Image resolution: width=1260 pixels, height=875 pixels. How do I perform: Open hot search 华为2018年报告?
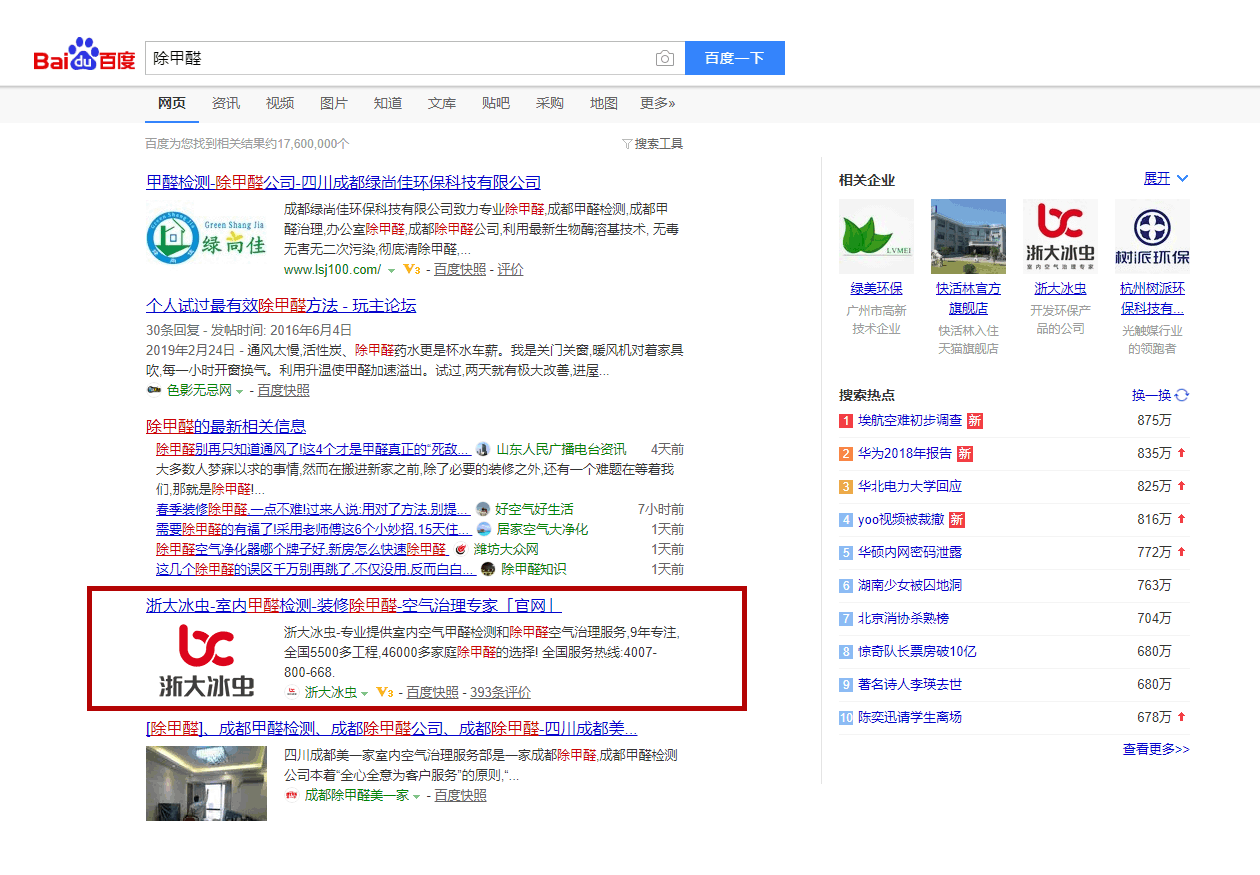[905, 453]
